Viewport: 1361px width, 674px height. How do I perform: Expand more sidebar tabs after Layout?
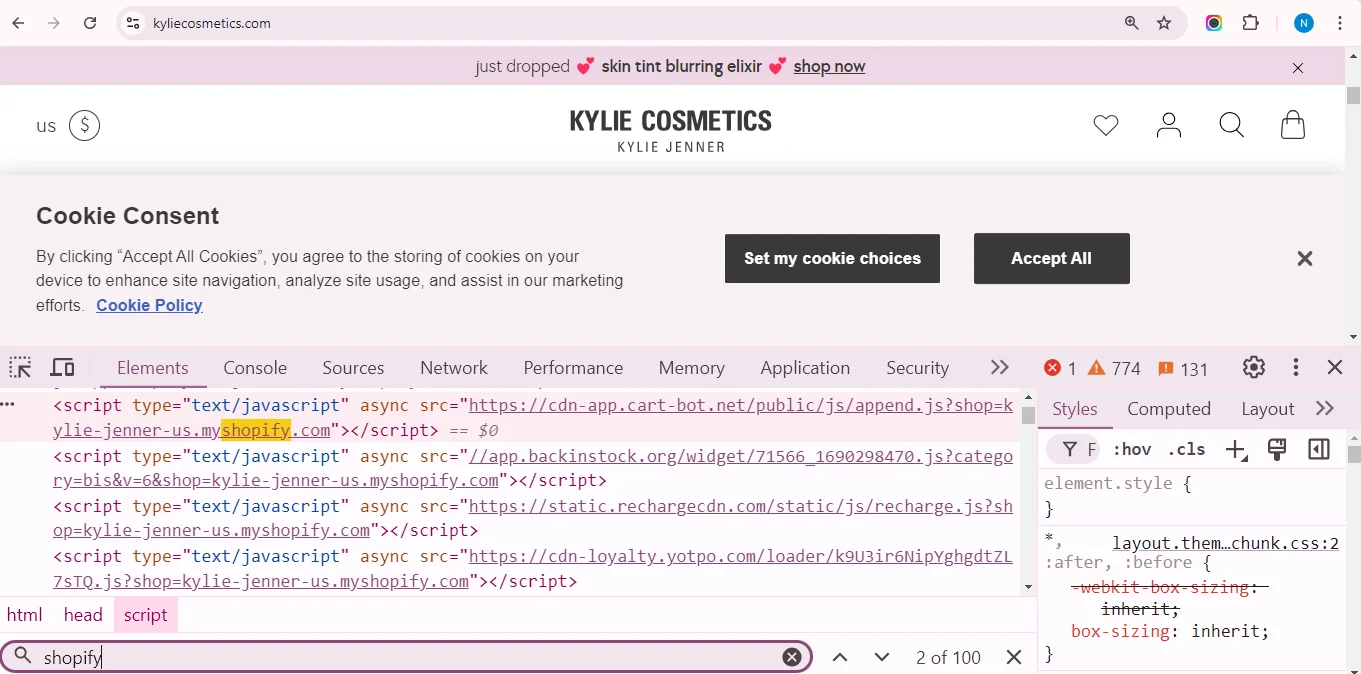coord(1325,408)
